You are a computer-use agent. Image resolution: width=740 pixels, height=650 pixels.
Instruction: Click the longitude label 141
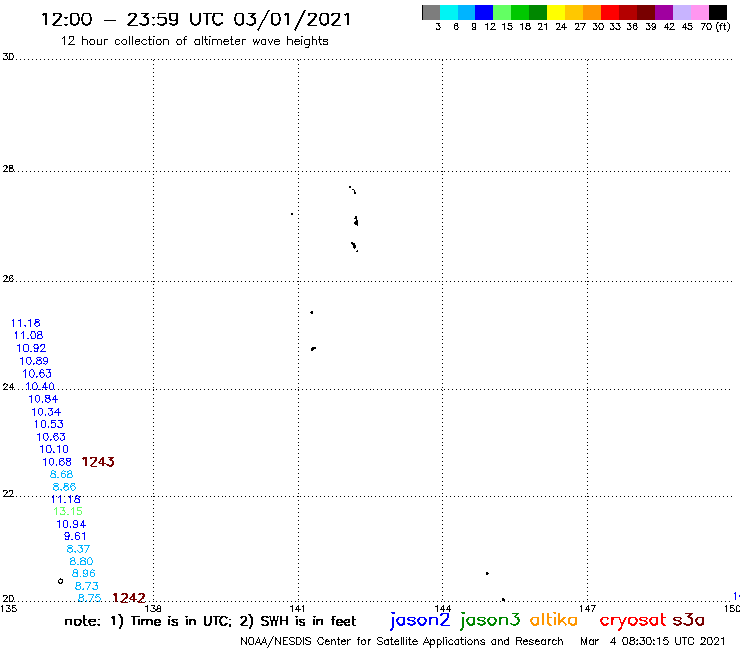[297, 608]
